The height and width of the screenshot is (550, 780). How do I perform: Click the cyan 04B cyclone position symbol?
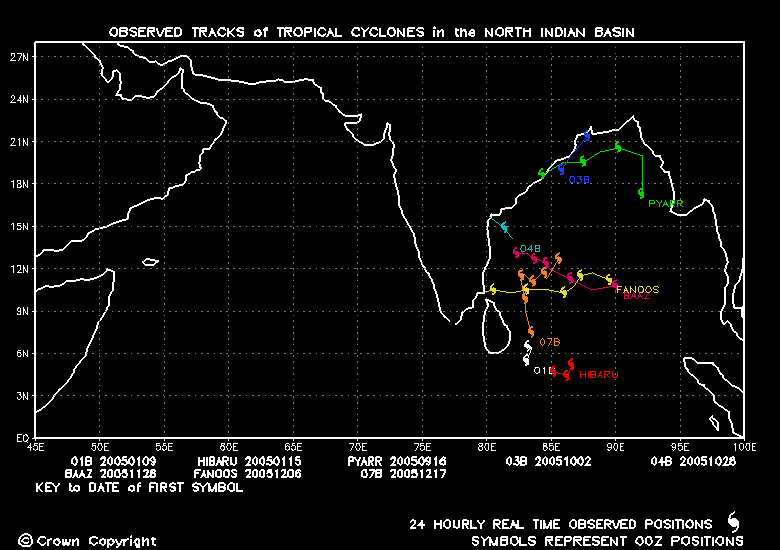(504, 228)
